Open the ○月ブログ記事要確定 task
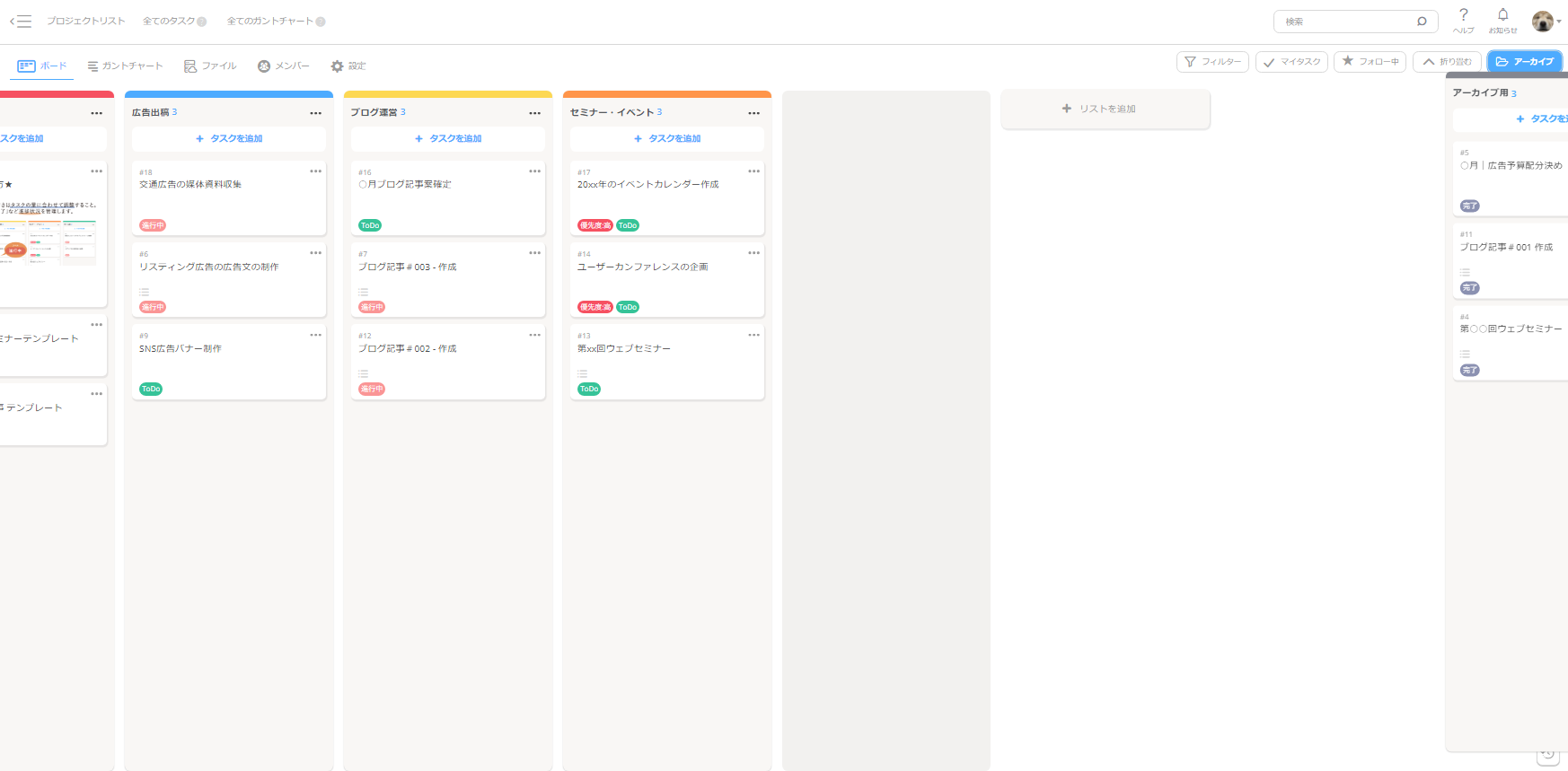The image size is (1568, 771). click(x=448, y=197)
